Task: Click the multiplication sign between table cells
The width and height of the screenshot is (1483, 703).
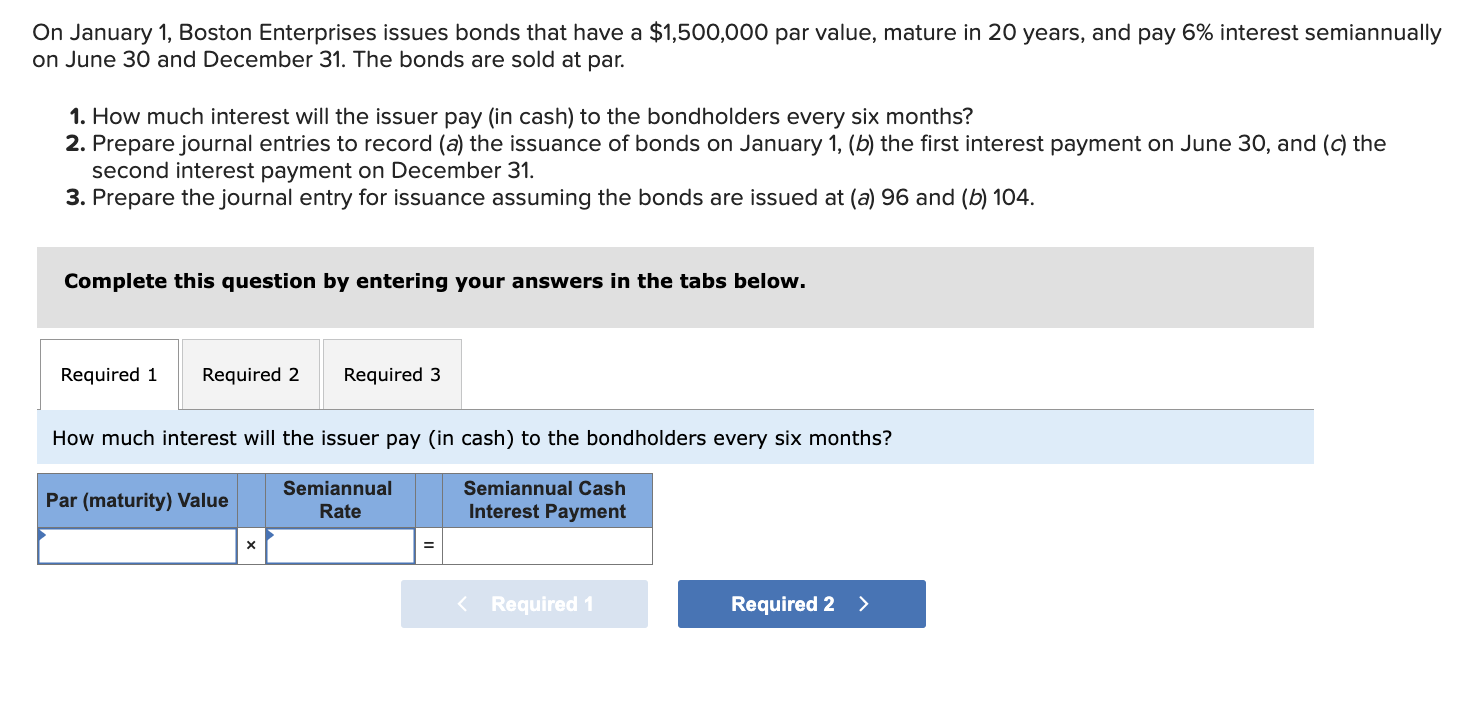Action: click(x=250, y=545)
